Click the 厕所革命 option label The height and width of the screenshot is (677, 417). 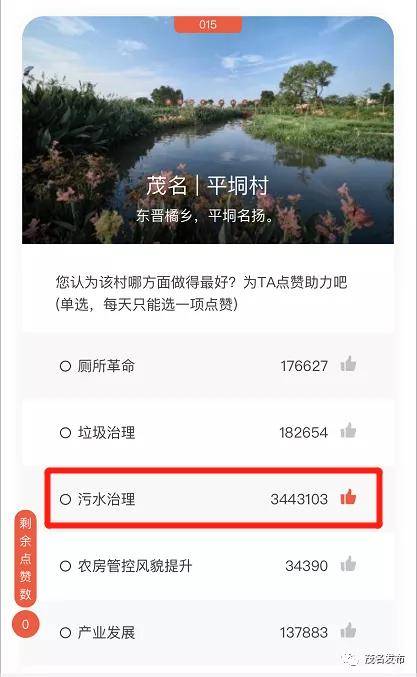tap(106, 366)
